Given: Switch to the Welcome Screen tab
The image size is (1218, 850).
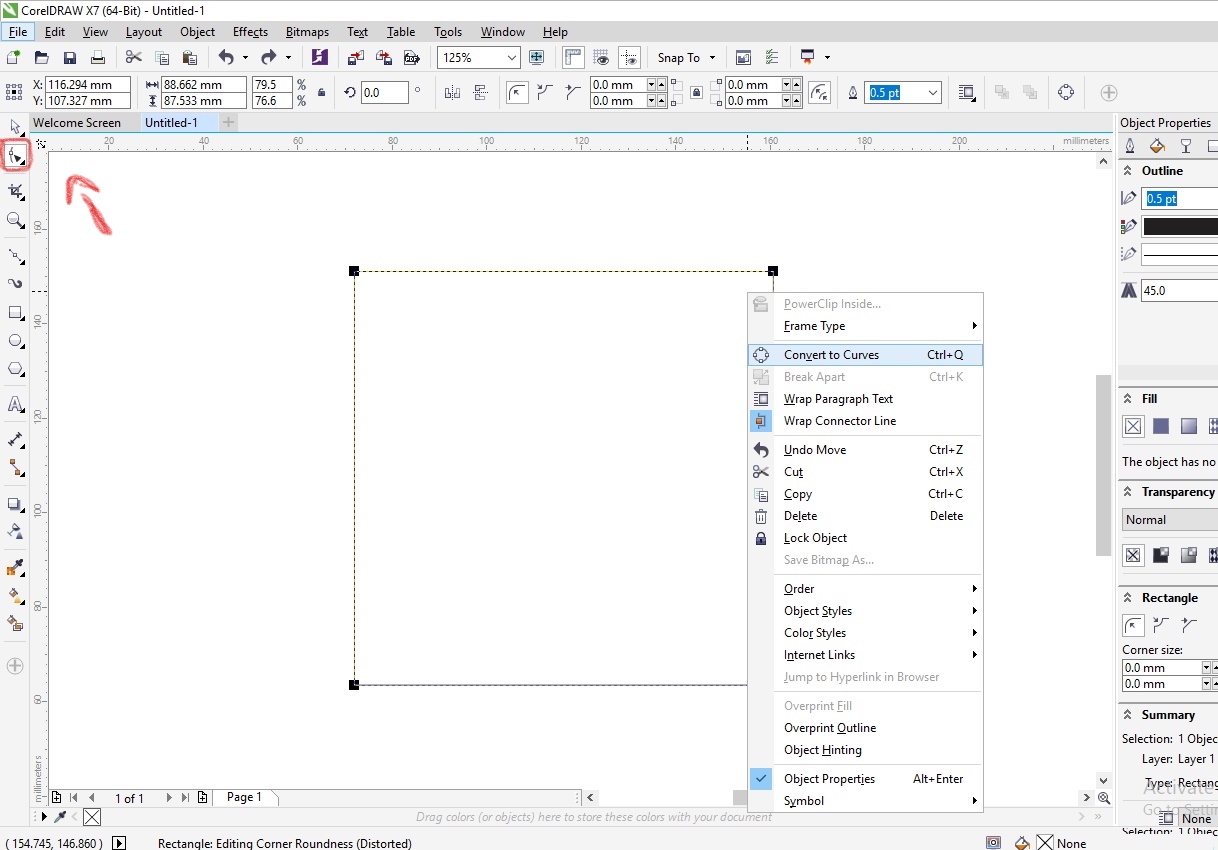Looking at the screenshot, I should (77, 123).
